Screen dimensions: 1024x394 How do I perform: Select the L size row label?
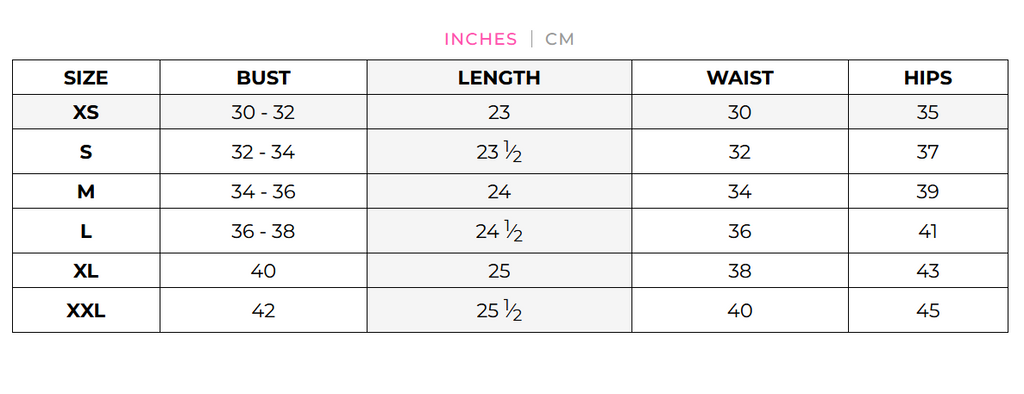[86, 231]
